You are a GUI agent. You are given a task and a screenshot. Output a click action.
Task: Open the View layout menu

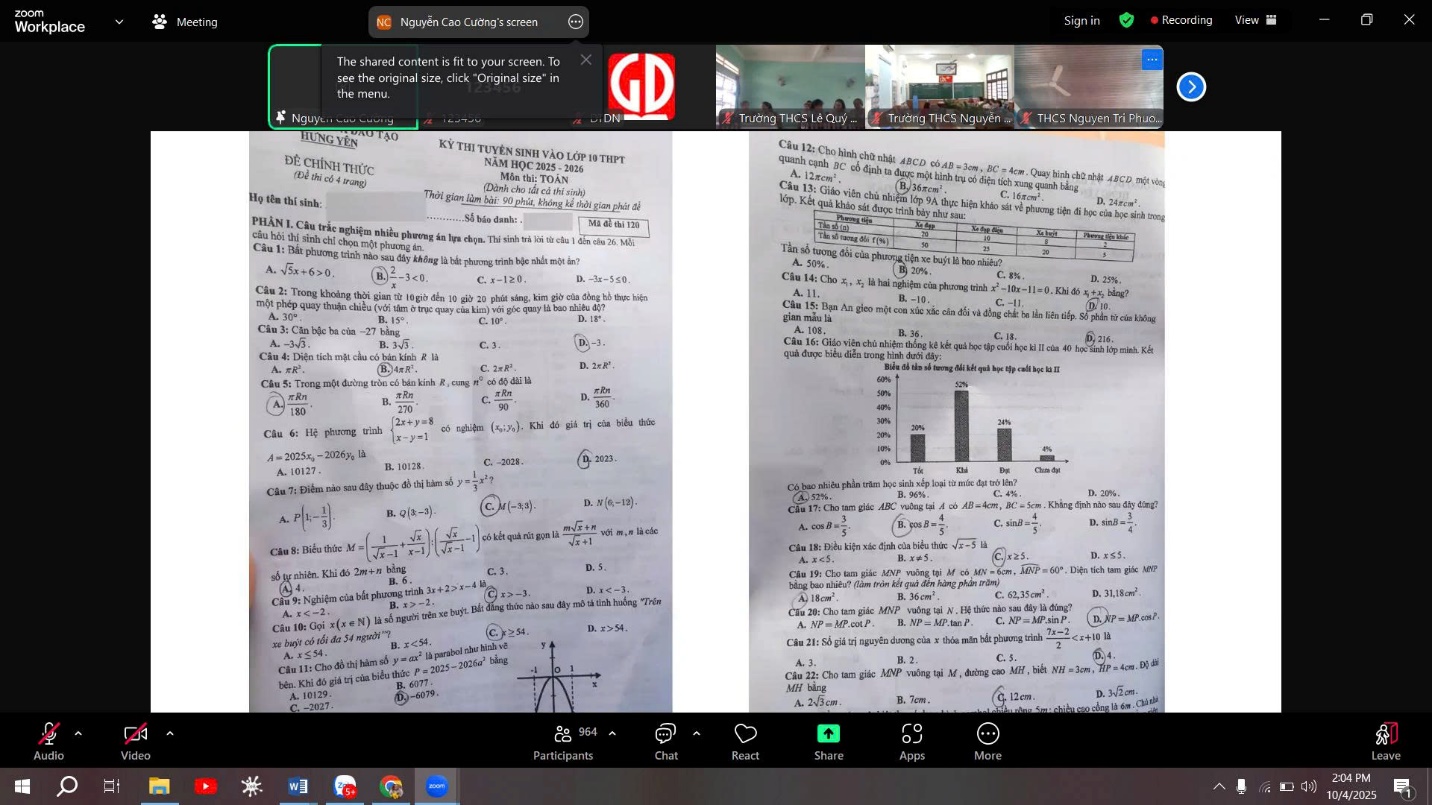[x=1256, y=20]
